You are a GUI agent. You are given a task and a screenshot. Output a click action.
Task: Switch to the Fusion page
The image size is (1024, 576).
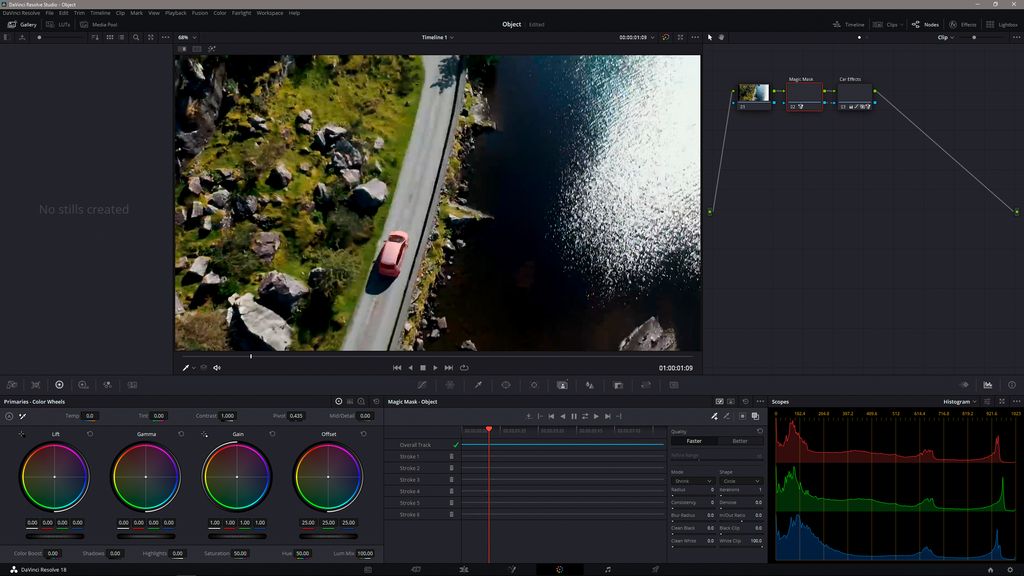[x=511, y=566]
